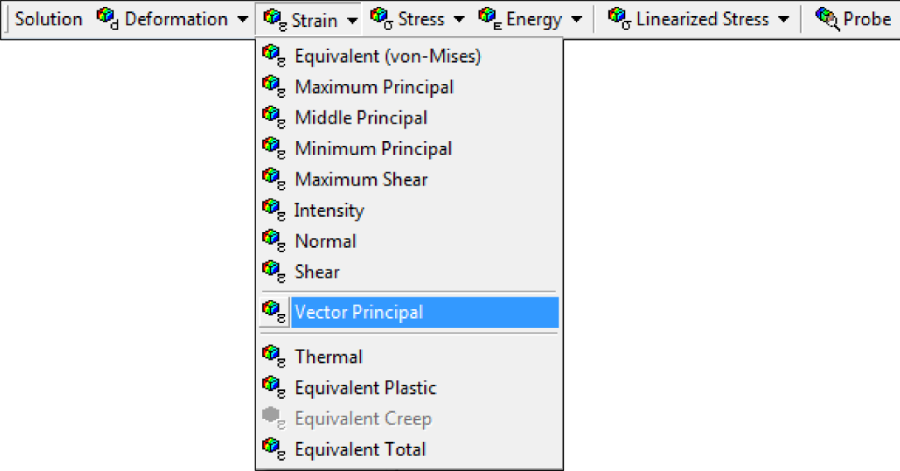
Task: Pick Equivalent Total from the menu
Action: point(360,450)
